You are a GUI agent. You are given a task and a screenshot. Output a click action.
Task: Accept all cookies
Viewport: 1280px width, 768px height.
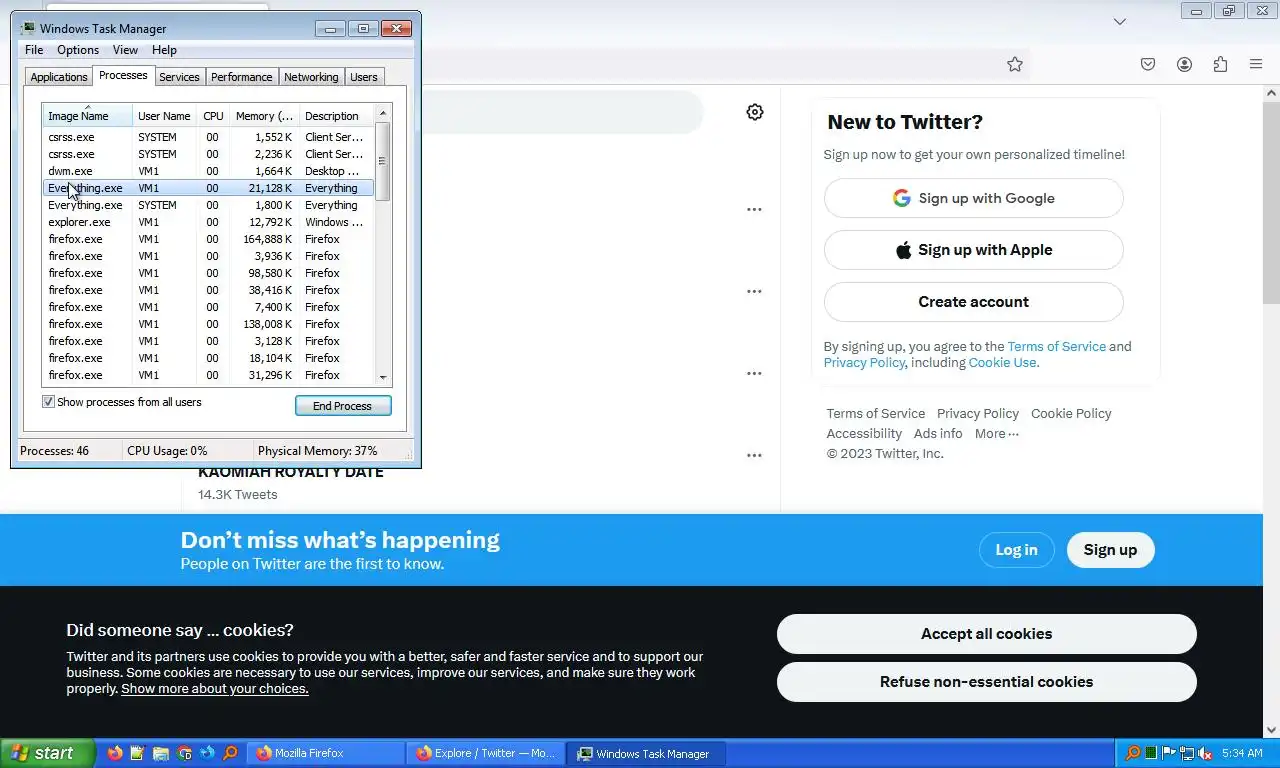tap(986, 634)
